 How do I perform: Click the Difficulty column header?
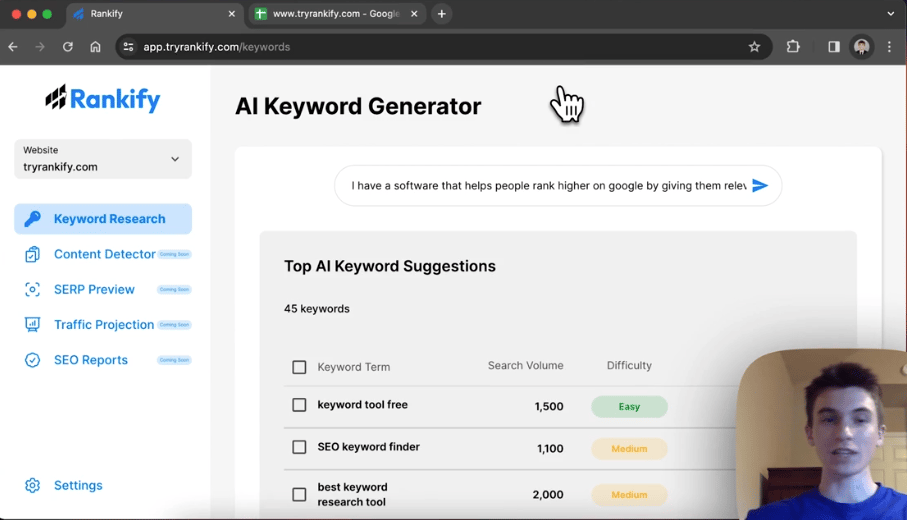629,366
